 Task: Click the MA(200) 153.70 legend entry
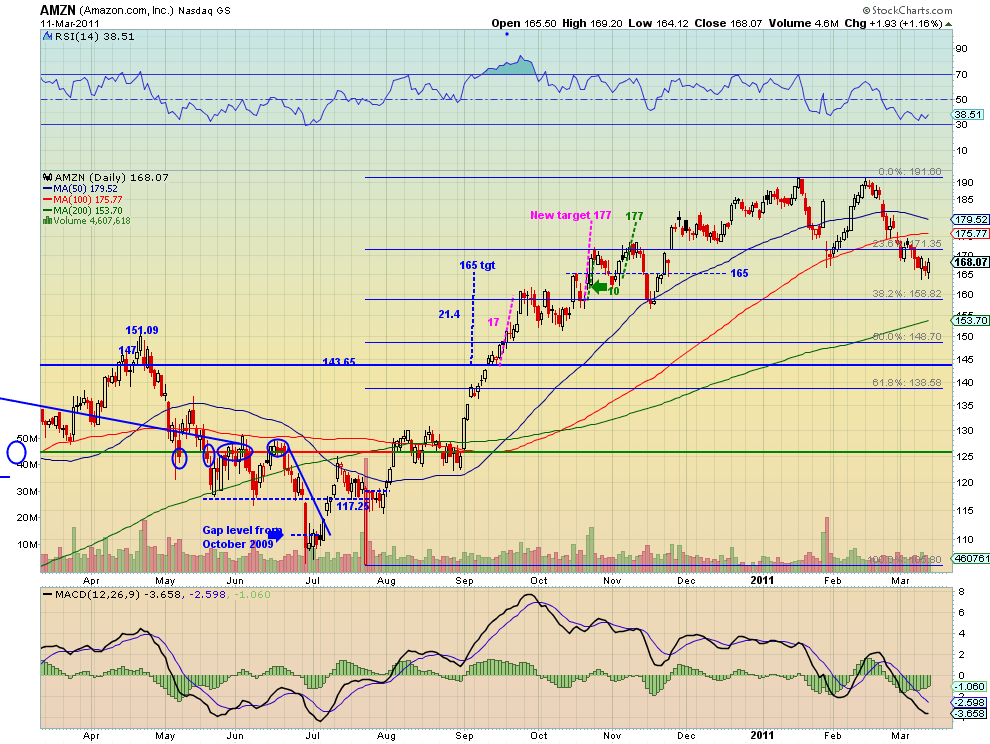coord(83,210)
